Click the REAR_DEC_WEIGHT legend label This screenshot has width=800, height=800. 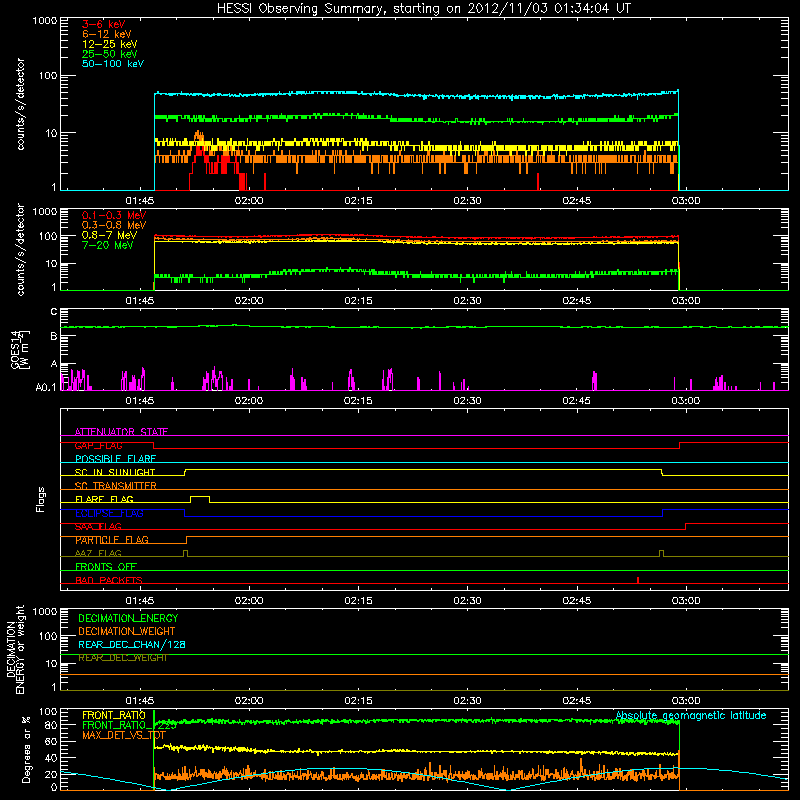(122, 658)
